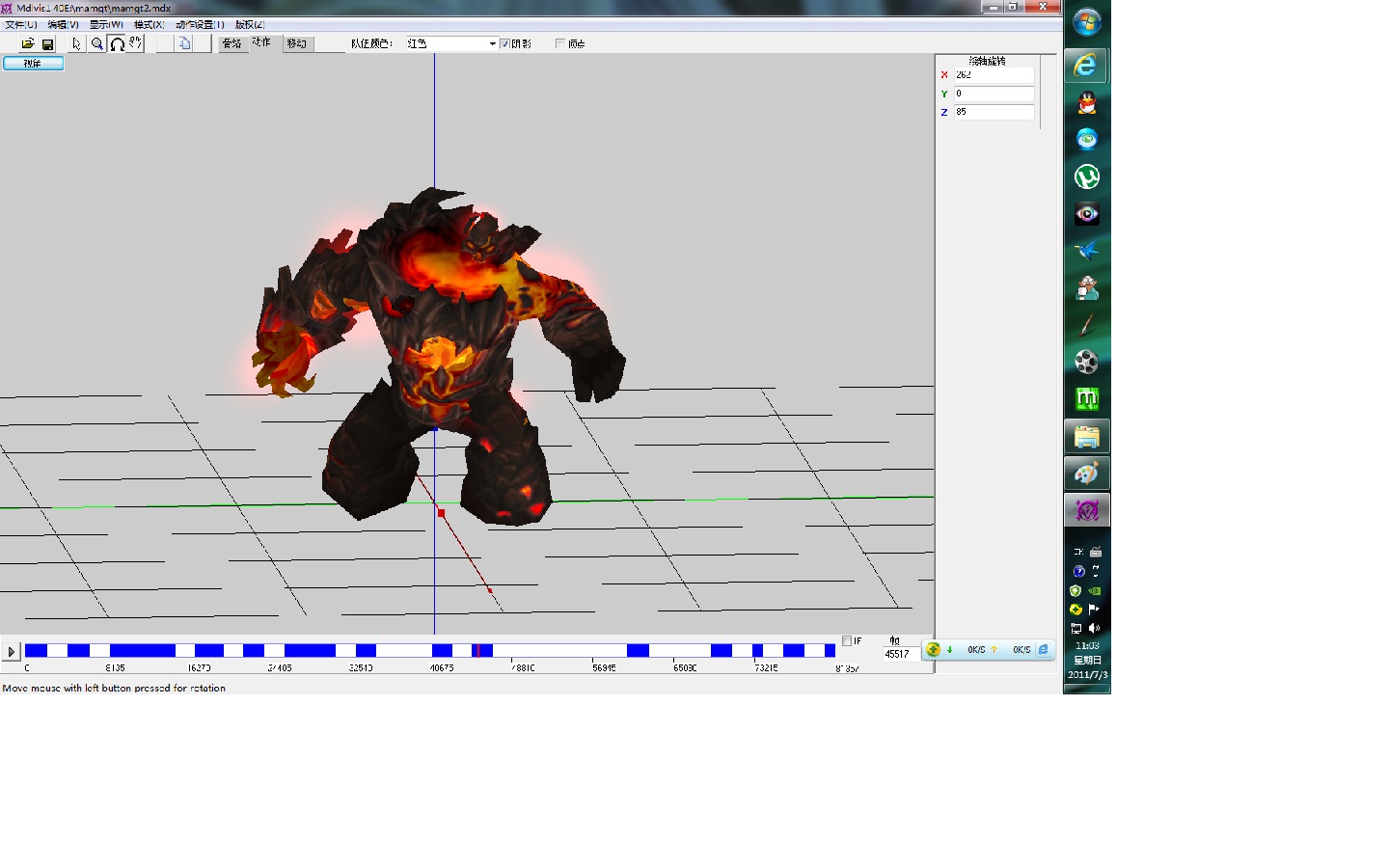
Task: Open the paintbrush taskbar icon
Action: (1087, 325)
